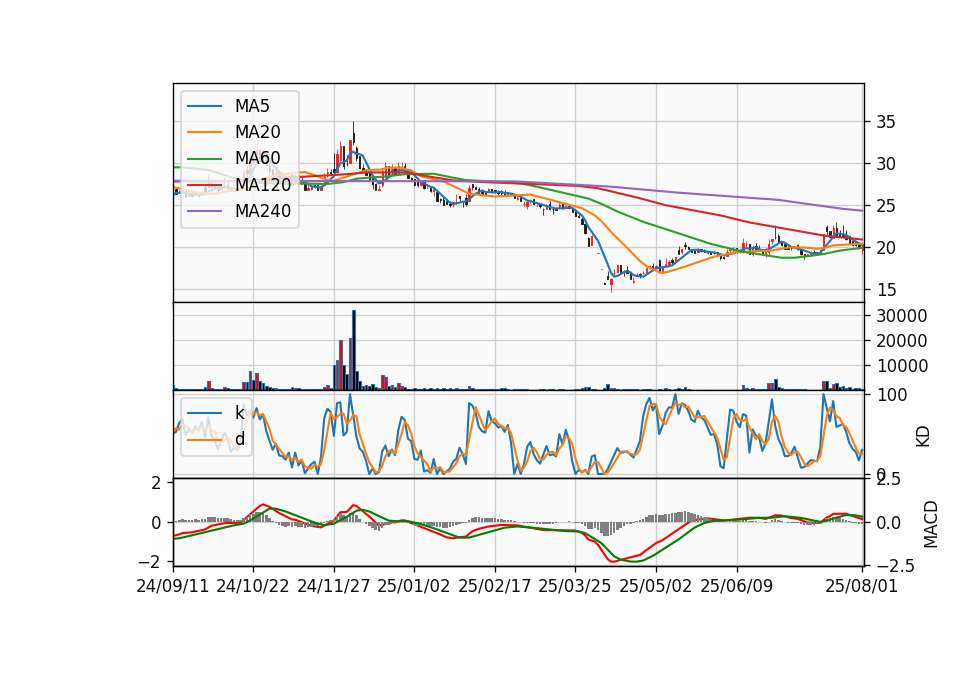Click the MACD axis label
The image size is (960, 690).
[931, 524]
